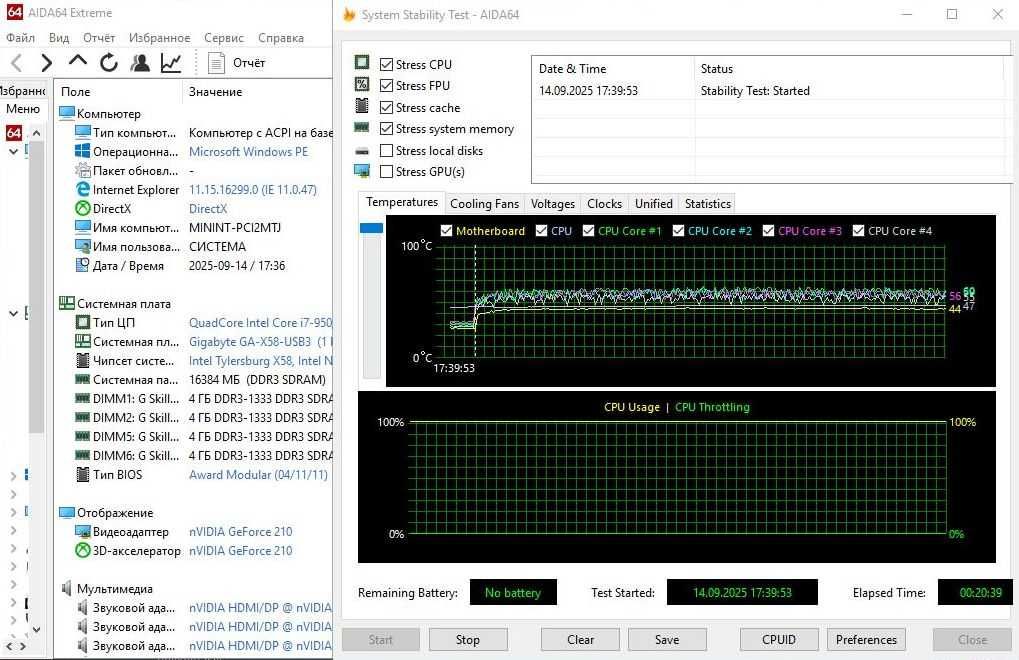Click the back navigation arrow

click(x=17, y=63)
